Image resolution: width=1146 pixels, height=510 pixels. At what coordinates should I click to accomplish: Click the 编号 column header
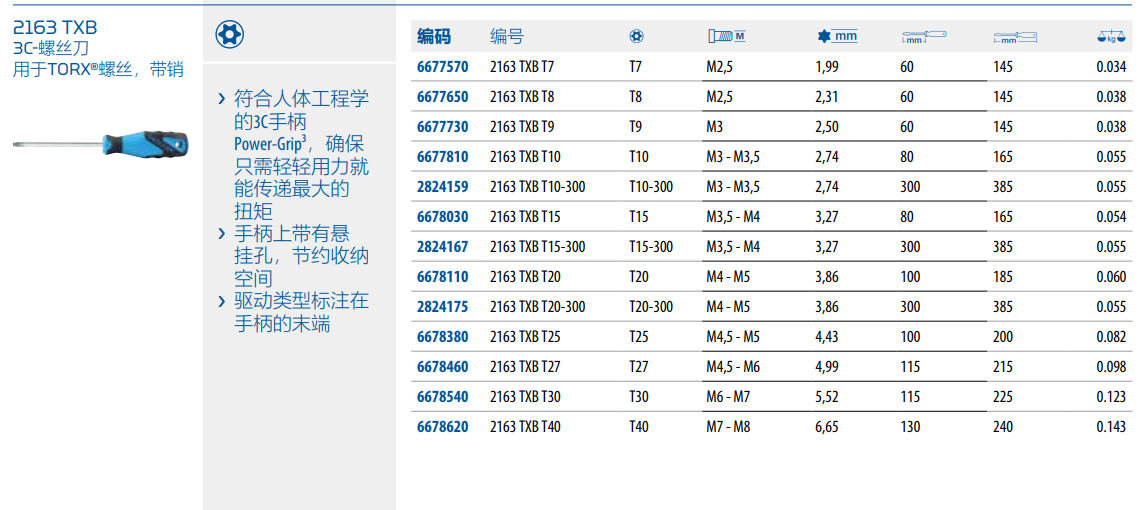(506, 37)
